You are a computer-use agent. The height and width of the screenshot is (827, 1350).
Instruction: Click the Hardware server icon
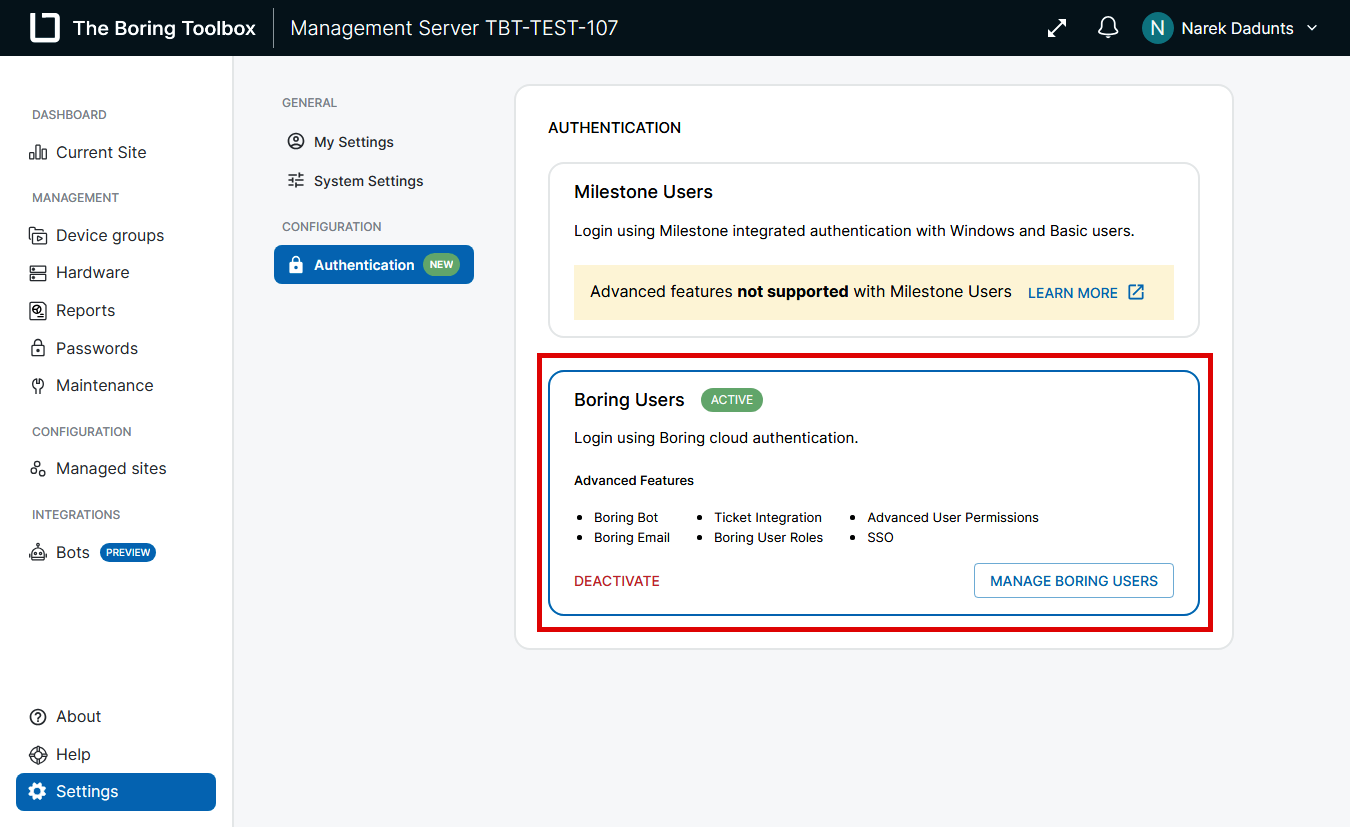coord(38,273)
